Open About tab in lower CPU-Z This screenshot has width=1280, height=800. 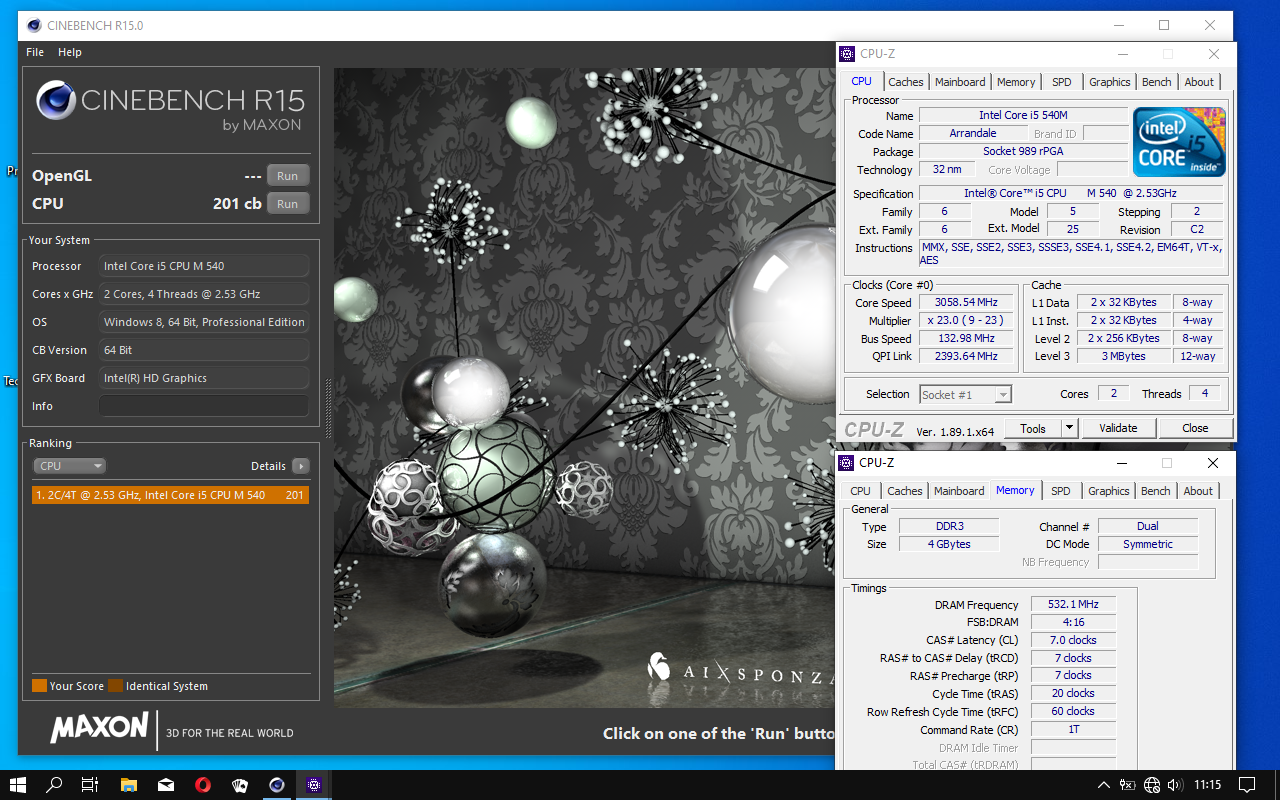point(1198,491)
